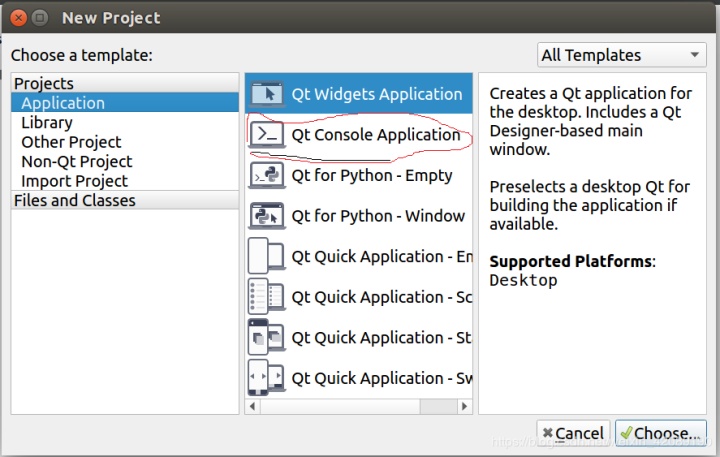Select the Qt Widgets Application icon

point(266,94)
